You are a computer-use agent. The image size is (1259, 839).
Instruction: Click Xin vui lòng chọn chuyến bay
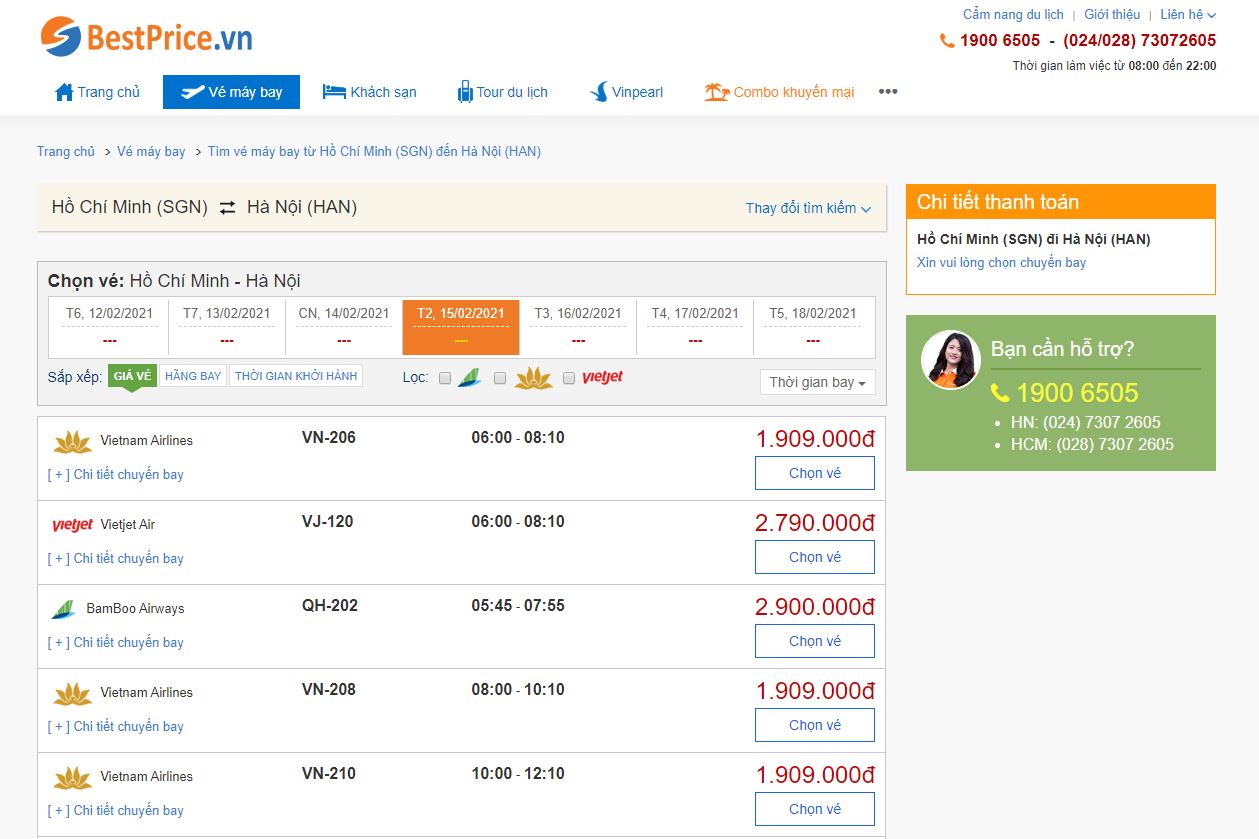point(1001,263)
